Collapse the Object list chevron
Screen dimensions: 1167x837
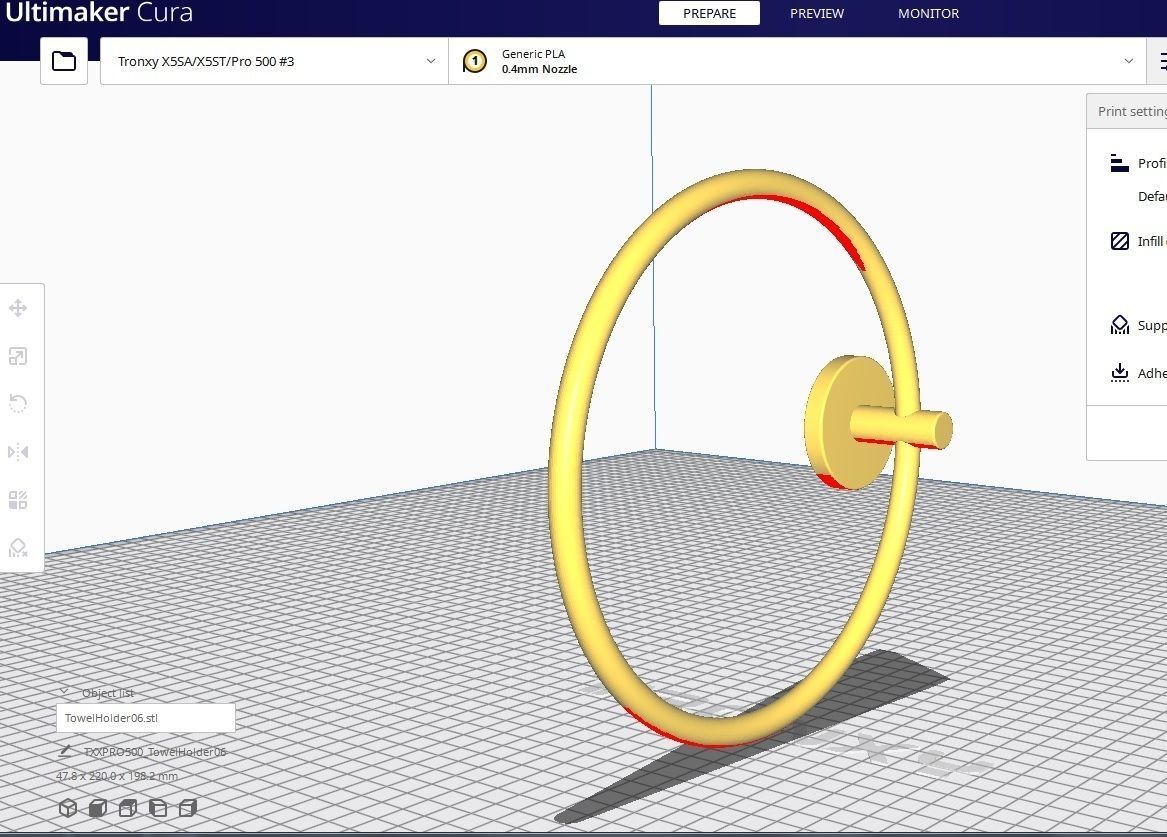click(x=64, y=692)
